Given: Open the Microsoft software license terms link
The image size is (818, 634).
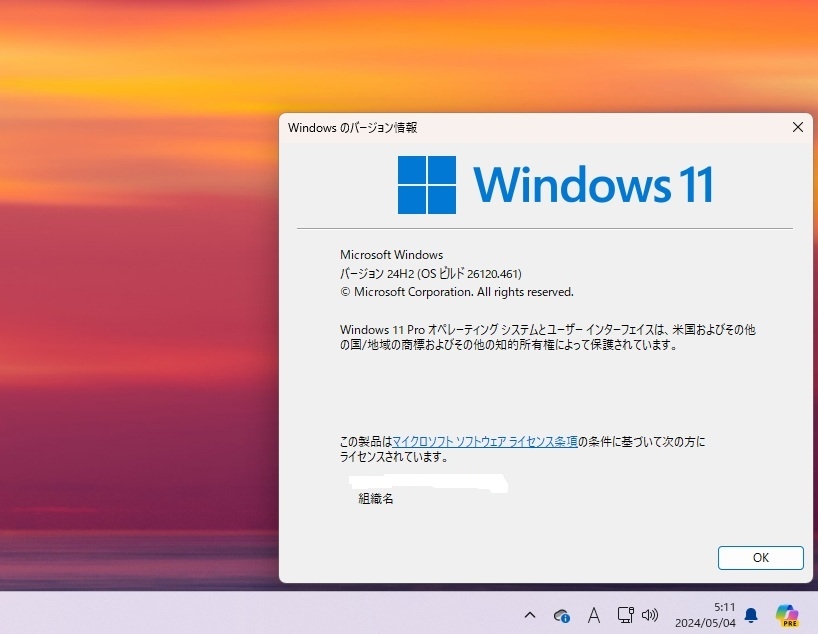Looking at the screenshot, I should click(x=484, y=442).
